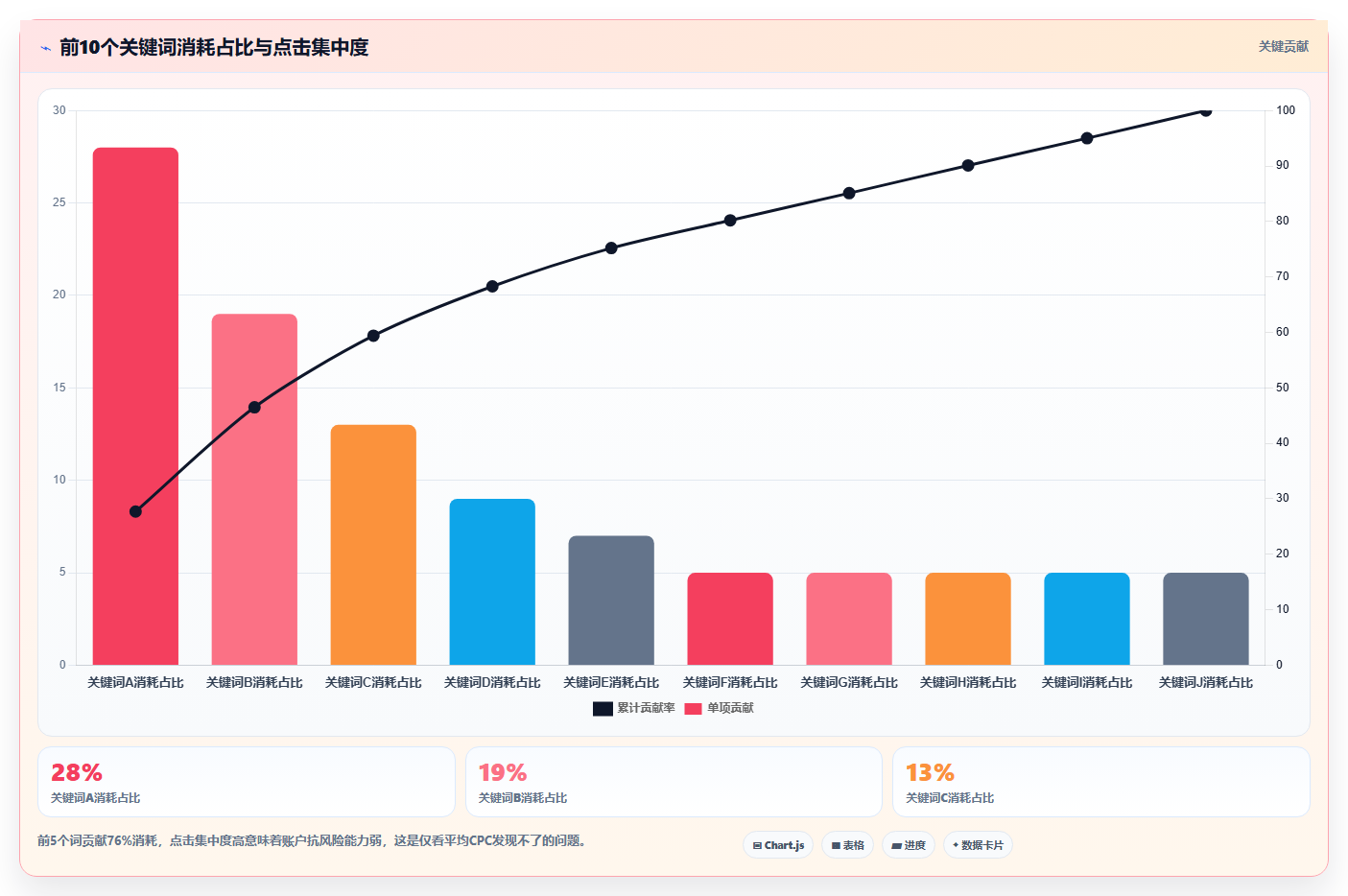Click x-axis label 关键词G消耗占比

pyautogui.click(x=849, y=683)
